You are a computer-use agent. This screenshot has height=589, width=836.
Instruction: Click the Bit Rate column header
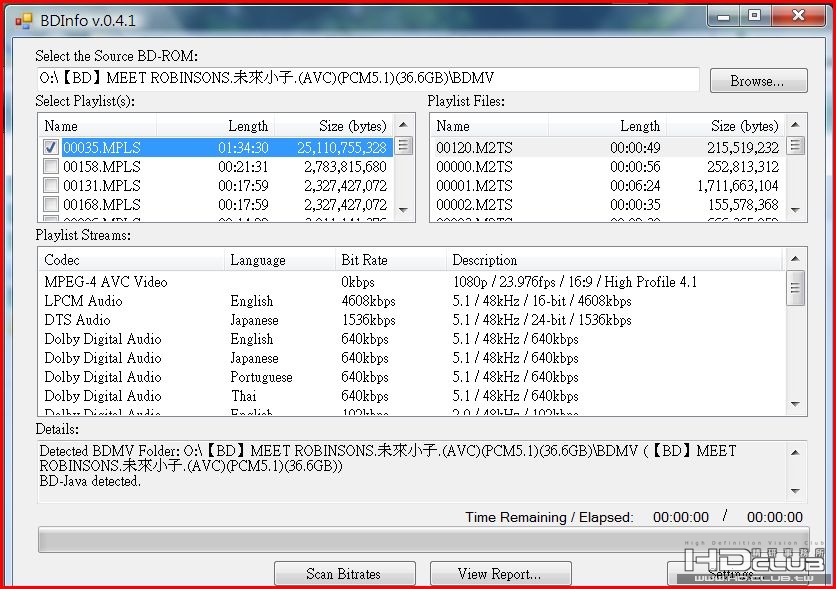(391, 260)
